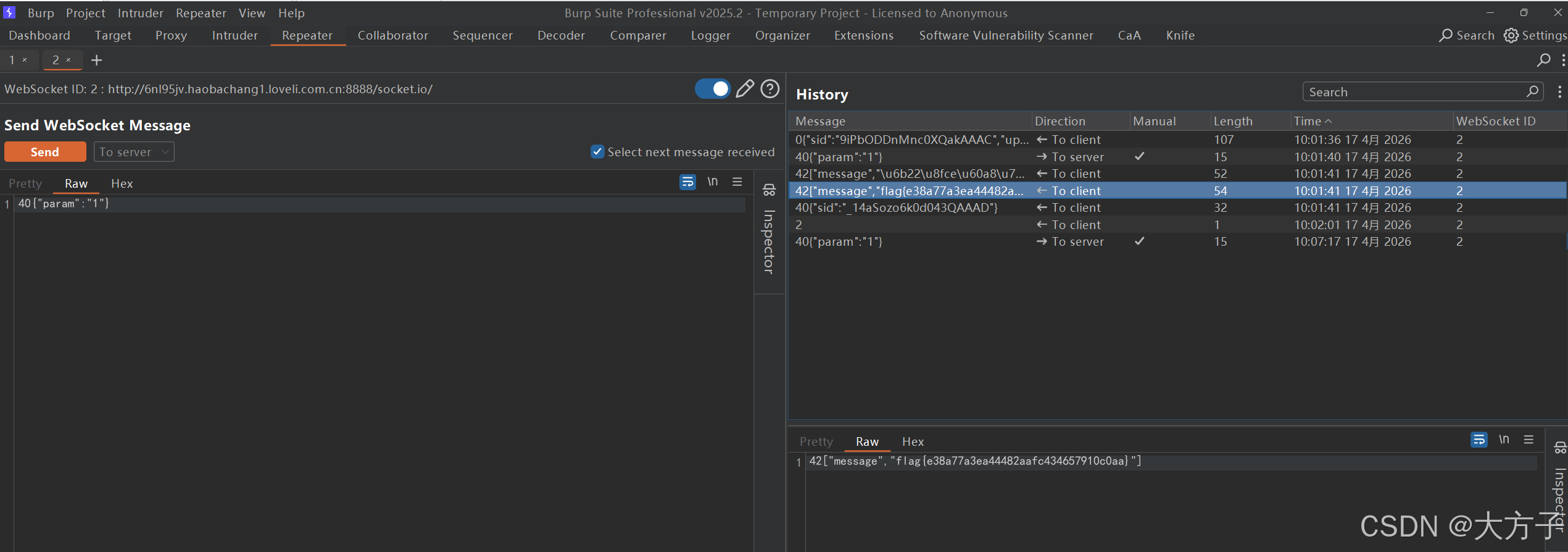Sort history by Direction column
The width and height of the screenshot is (1568, 552).
[1081, 121]
